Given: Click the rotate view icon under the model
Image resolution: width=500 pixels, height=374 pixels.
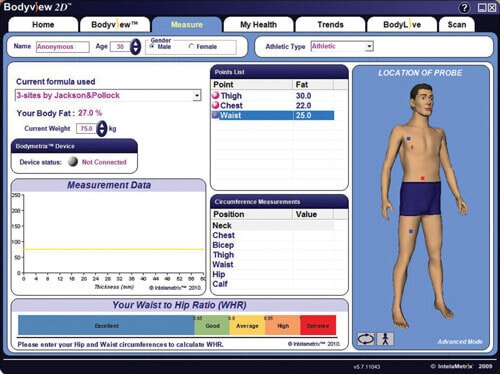Looking at the screenshot, I should [x=366, y=339].
